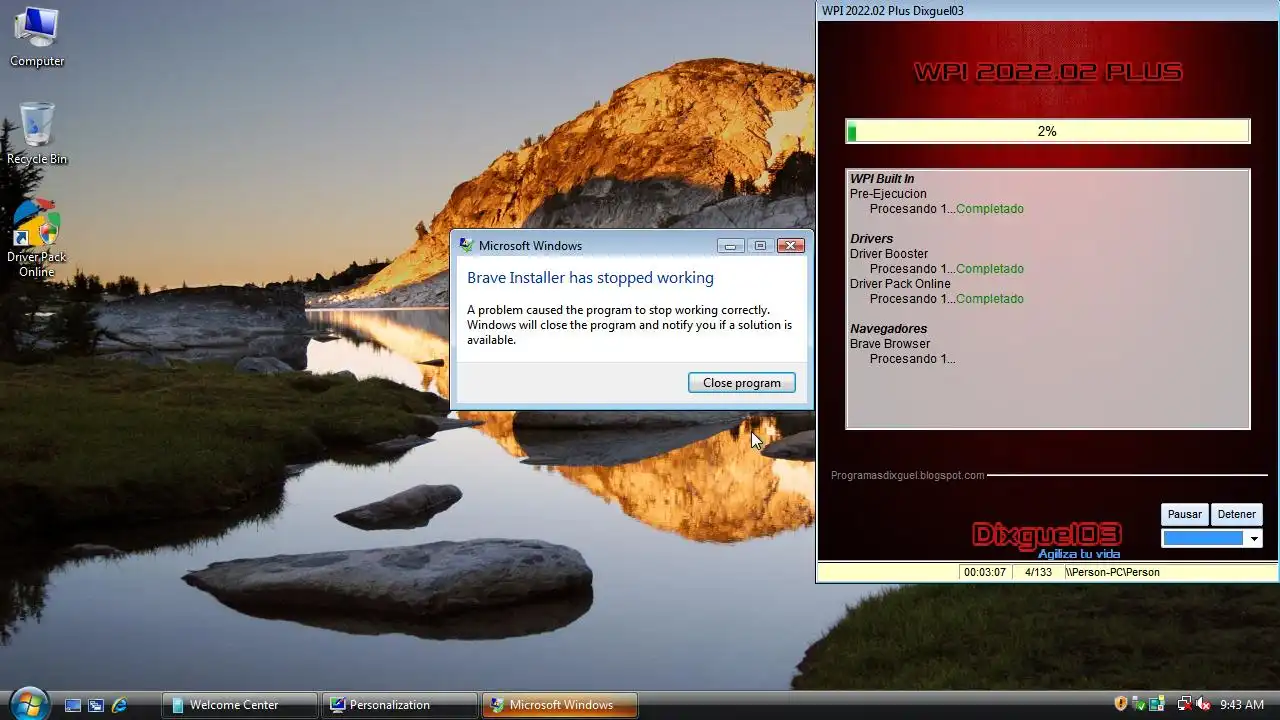Click the taskbar clock showing 9:43 AM
The width and height of the screenshot is (1280, 720).
pyautogui.click(x=1242, y=705)
